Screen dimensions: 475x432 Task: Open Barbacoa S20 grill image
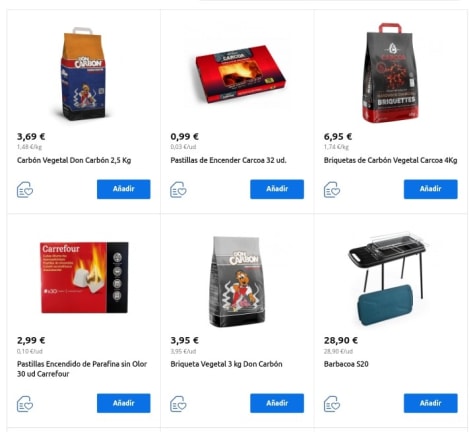(x=388, y=278)
